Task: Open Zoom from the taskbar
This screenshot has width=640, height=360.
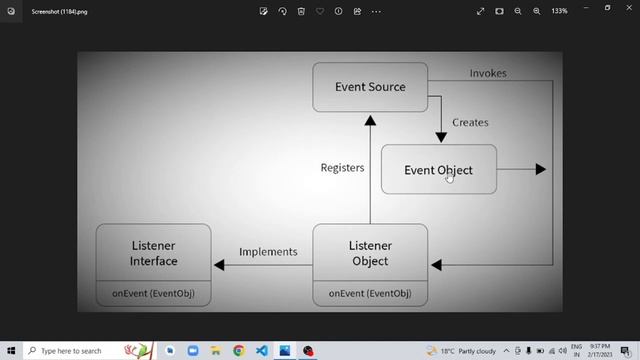Action: (193, 351)
